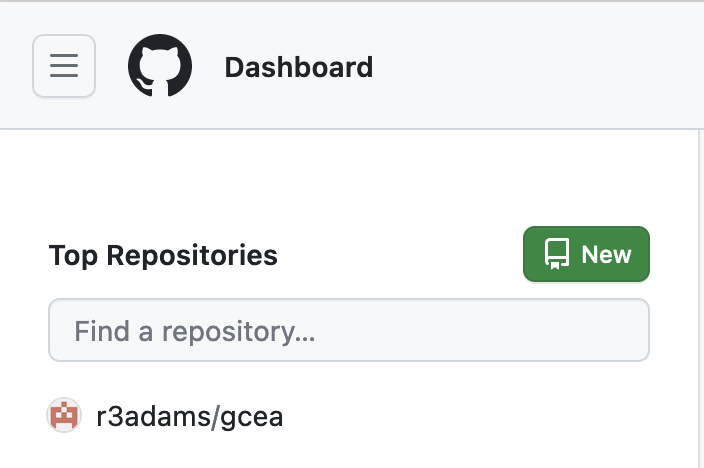
Task: Expand the side menu using the header menu button
Action: [64, 66]
